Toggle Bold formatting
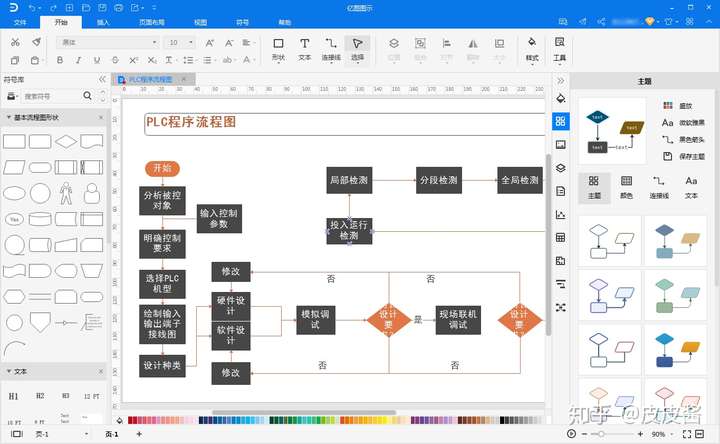This screenshot has height=444, width=720. 60,60
